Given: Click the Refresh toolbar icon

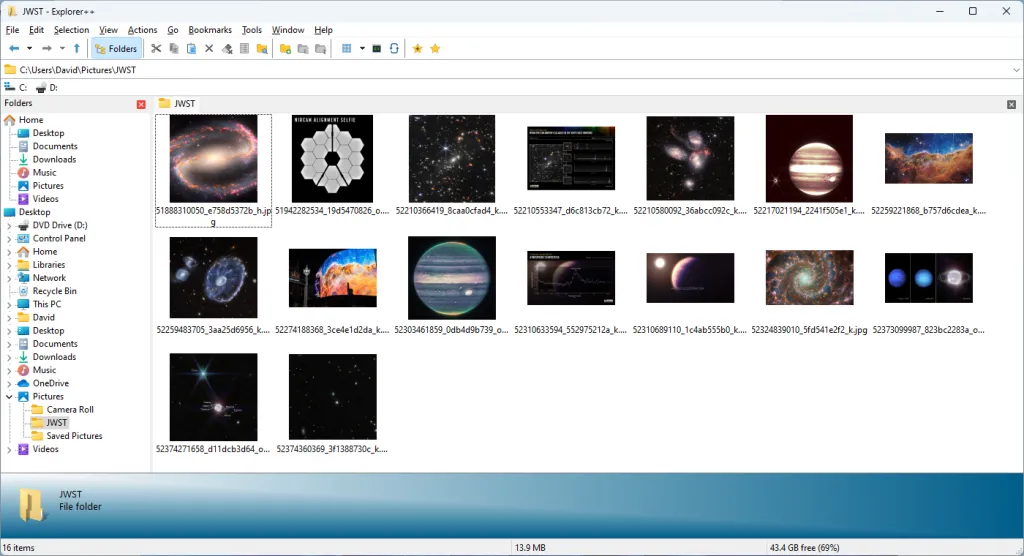Looking at the screenshot, I should coord(395,48).
